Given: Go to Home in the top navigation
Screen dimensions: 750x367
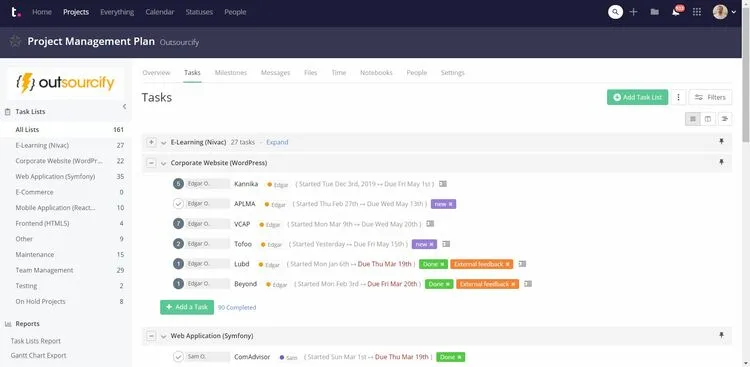Looking at the screenshot, I should point(42,12).
